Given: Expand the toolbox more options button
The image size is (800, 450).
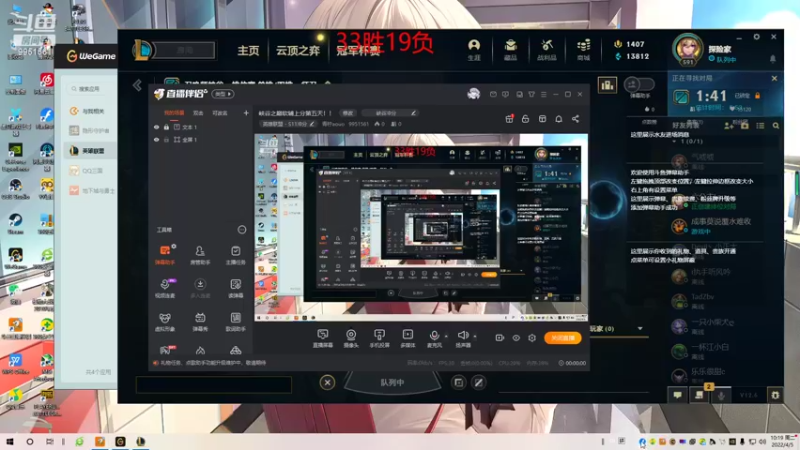Looking at the screenshot, I should pos(242,230).
